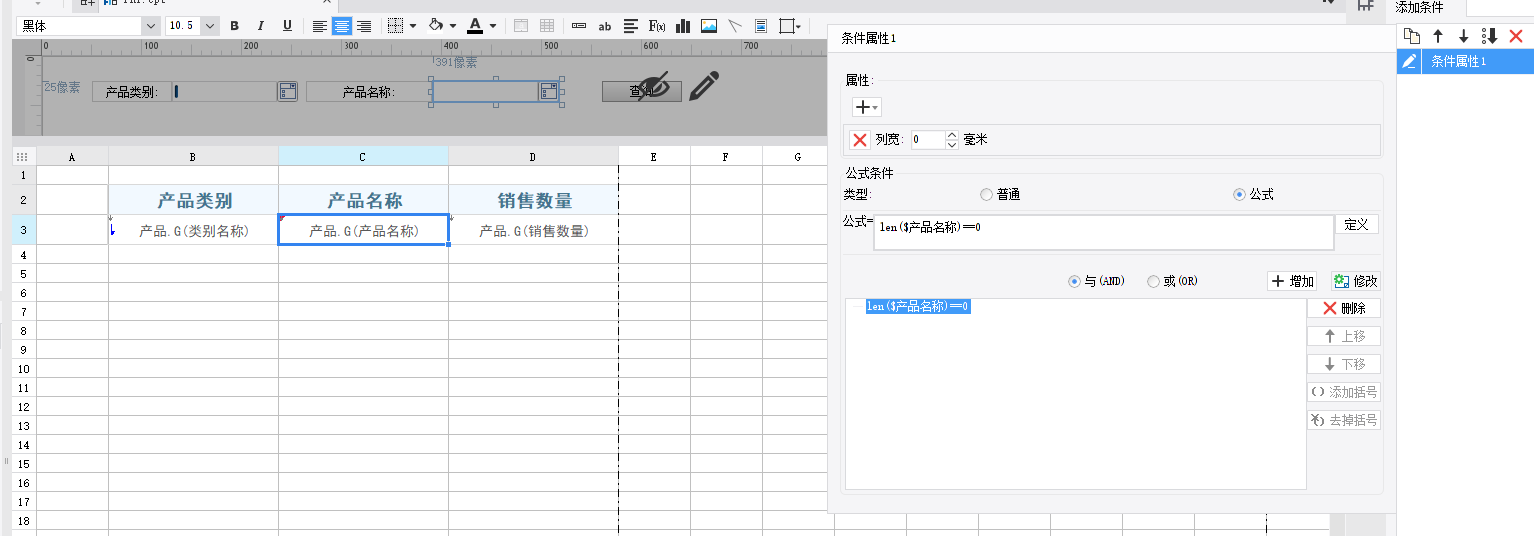The width and height of the screenshot is (1534, 536).
Task: Delete condition with red X in list toolbar
Action: pyautogui.click(x=1516, y=36)
